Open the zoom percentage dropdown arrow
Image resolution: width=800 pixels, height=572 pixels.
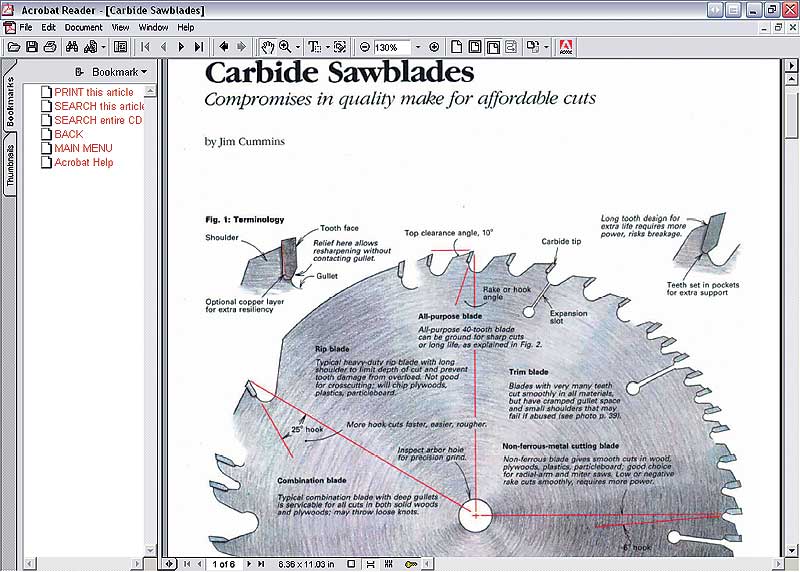pyautogui.click(x=418, y=47)
